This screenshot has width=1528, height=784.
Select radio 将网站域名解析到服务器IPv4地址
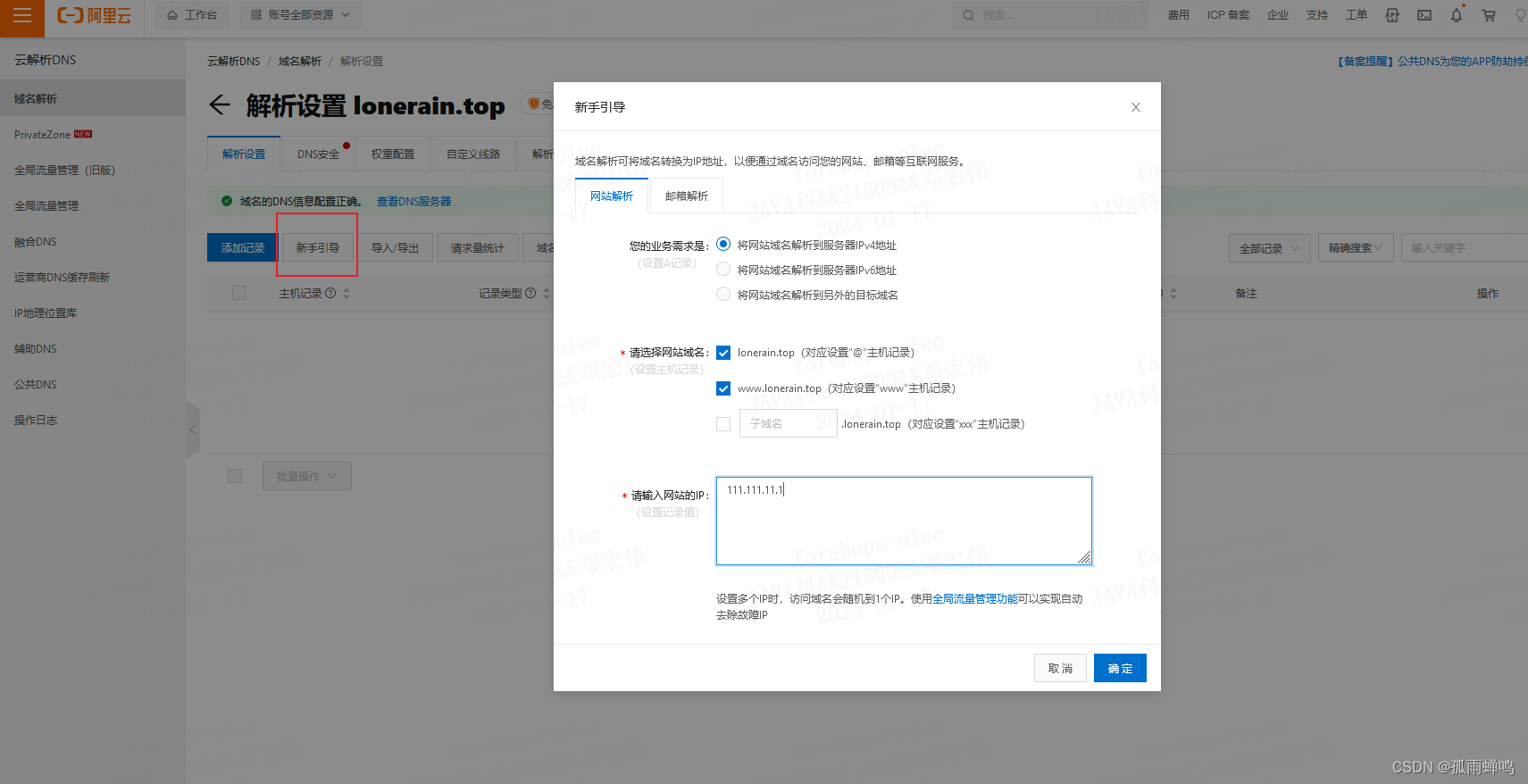[723, 245]
